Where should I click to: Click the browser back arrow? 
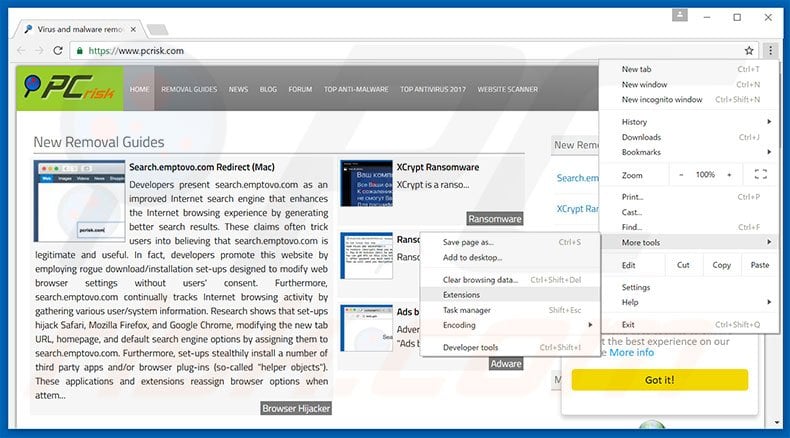pyautogui.click(x=21, y=50)
